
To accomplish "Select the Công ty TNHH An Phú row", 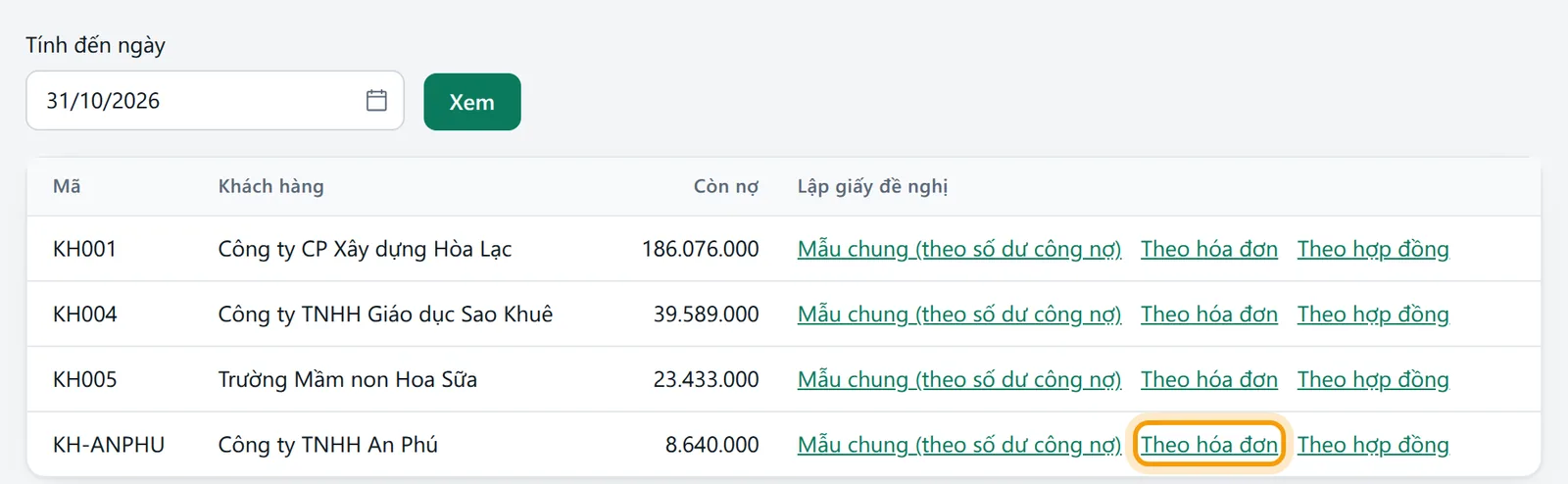I will pyautogui.click(x=784, y=445).
